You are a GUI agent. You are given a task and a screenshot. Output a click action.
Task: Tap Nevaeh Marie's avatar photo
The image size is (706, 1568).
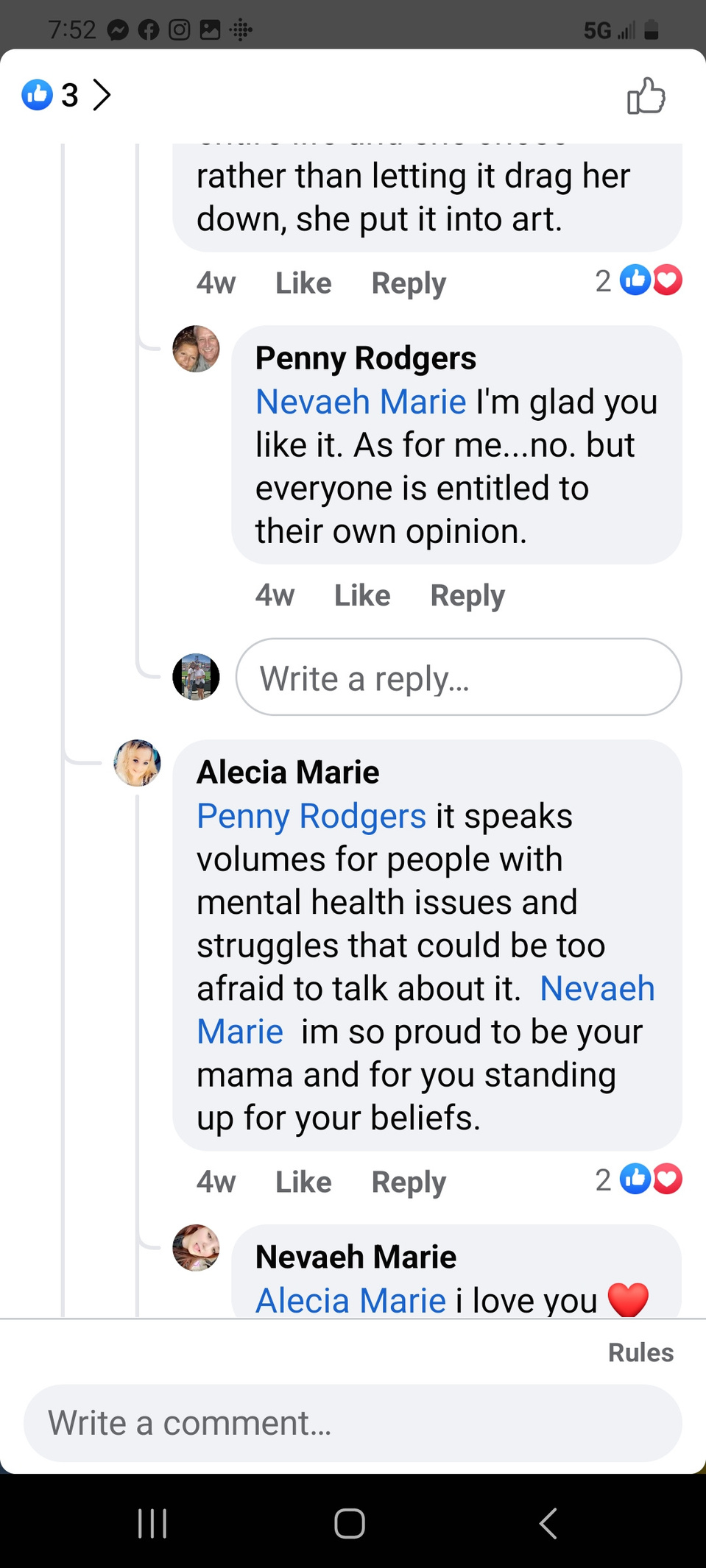(x=196, y=1248)
